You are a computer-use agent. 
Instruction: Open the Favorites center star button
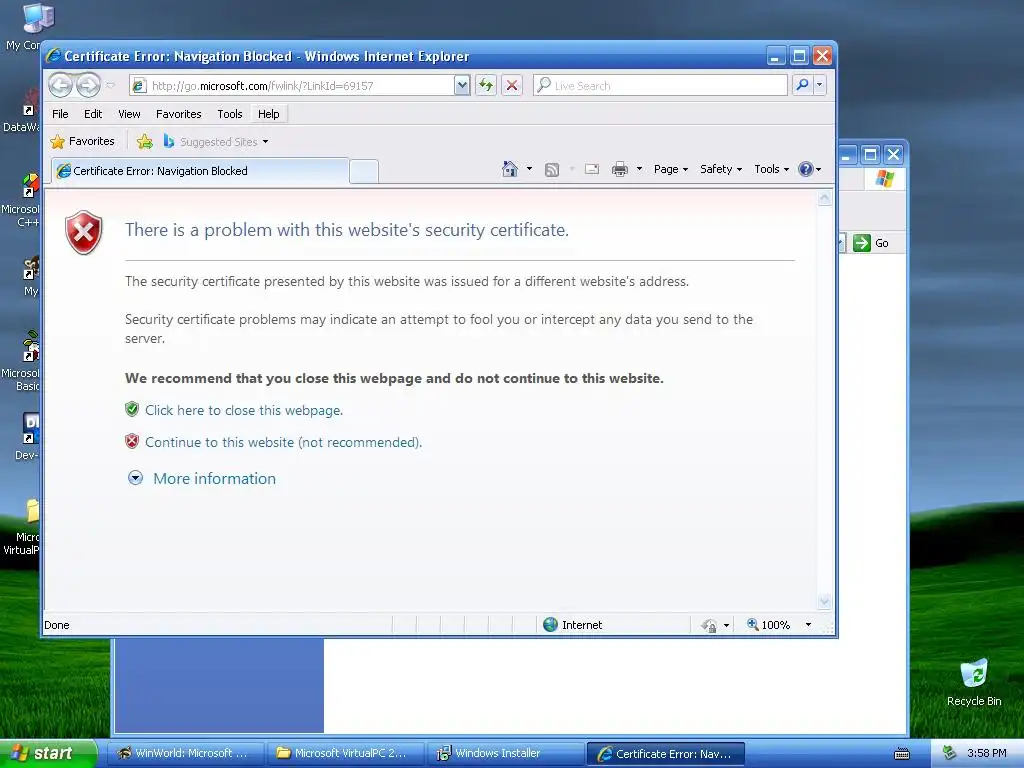click(x=82, y=141)
